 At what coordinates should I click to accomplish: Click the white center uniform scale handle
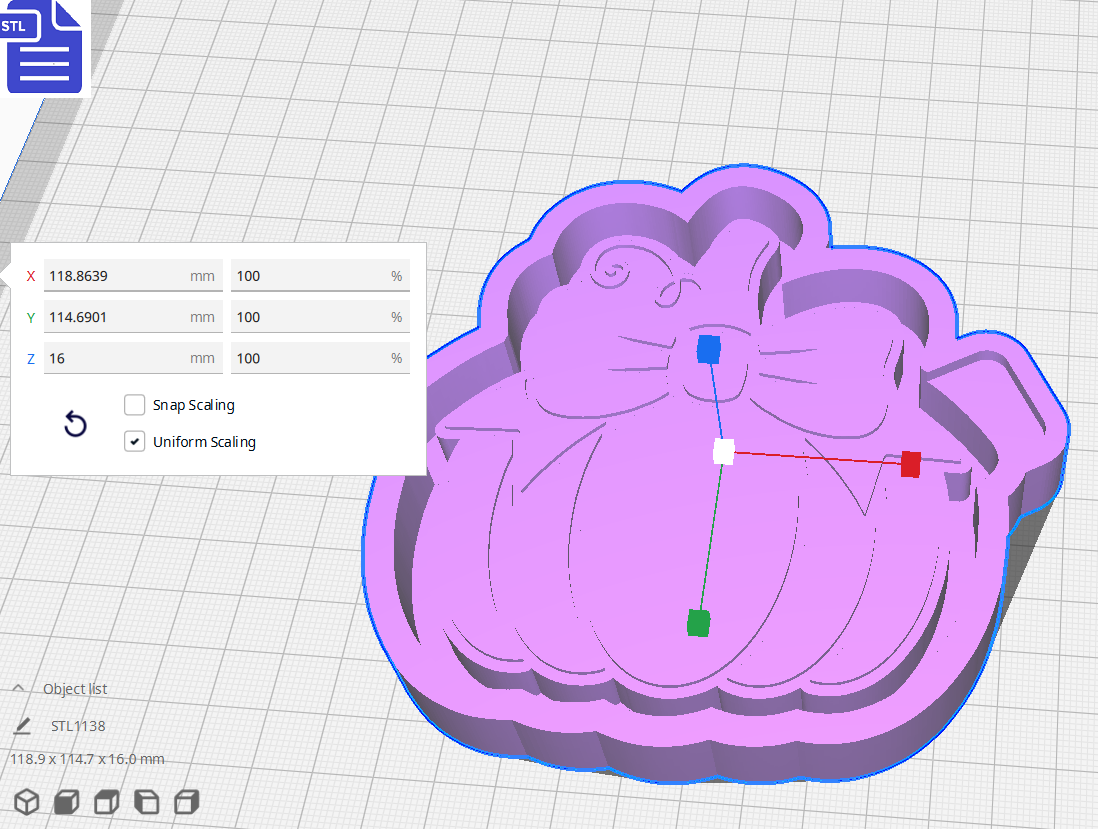pyautogui.click(x=722, y=453)
